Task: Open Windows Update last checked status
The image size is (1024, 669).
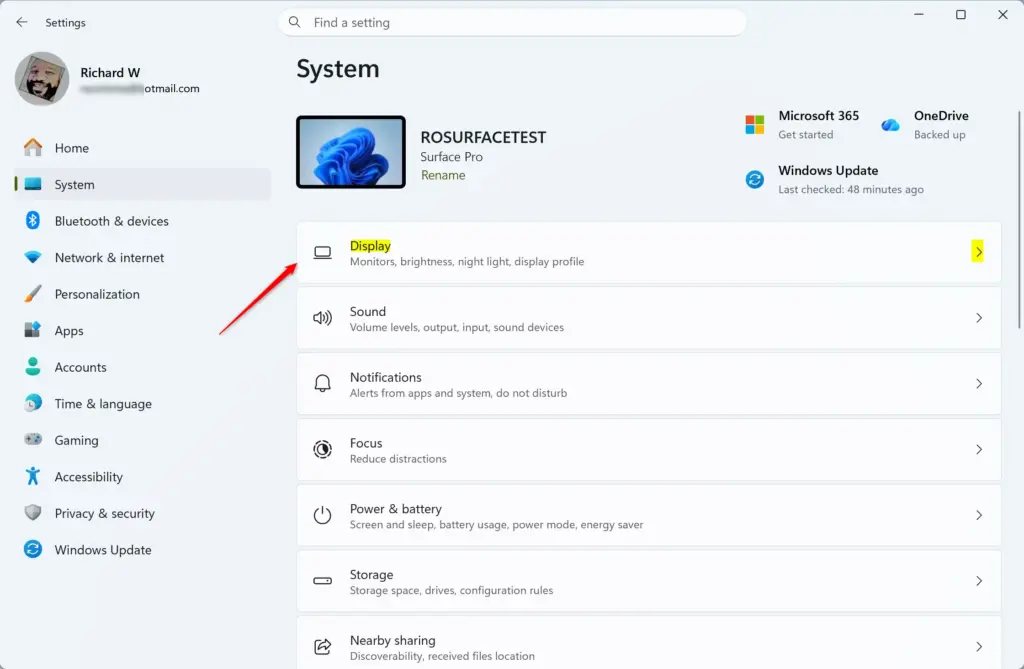Action: [x=850, y=189]
